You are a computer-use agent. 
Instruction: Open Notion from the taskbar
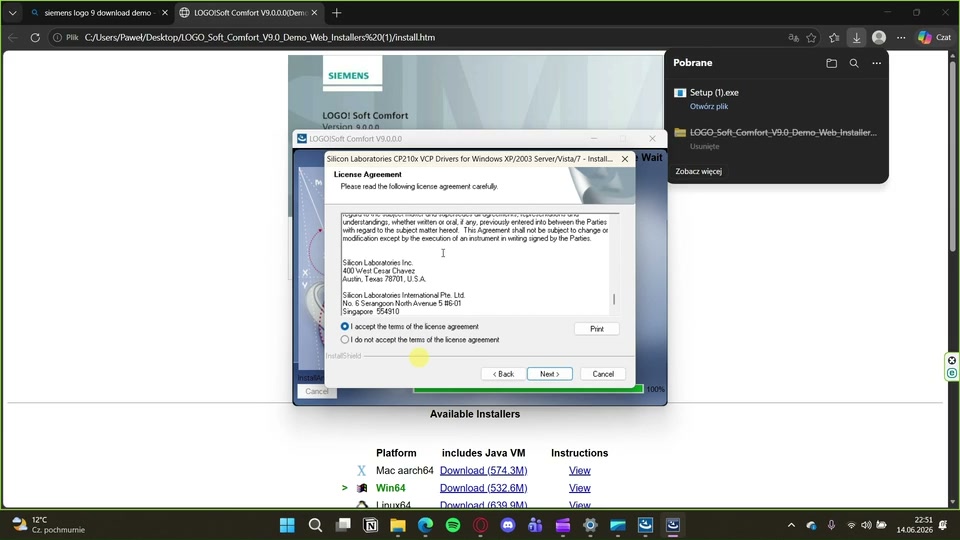[370, 525]
